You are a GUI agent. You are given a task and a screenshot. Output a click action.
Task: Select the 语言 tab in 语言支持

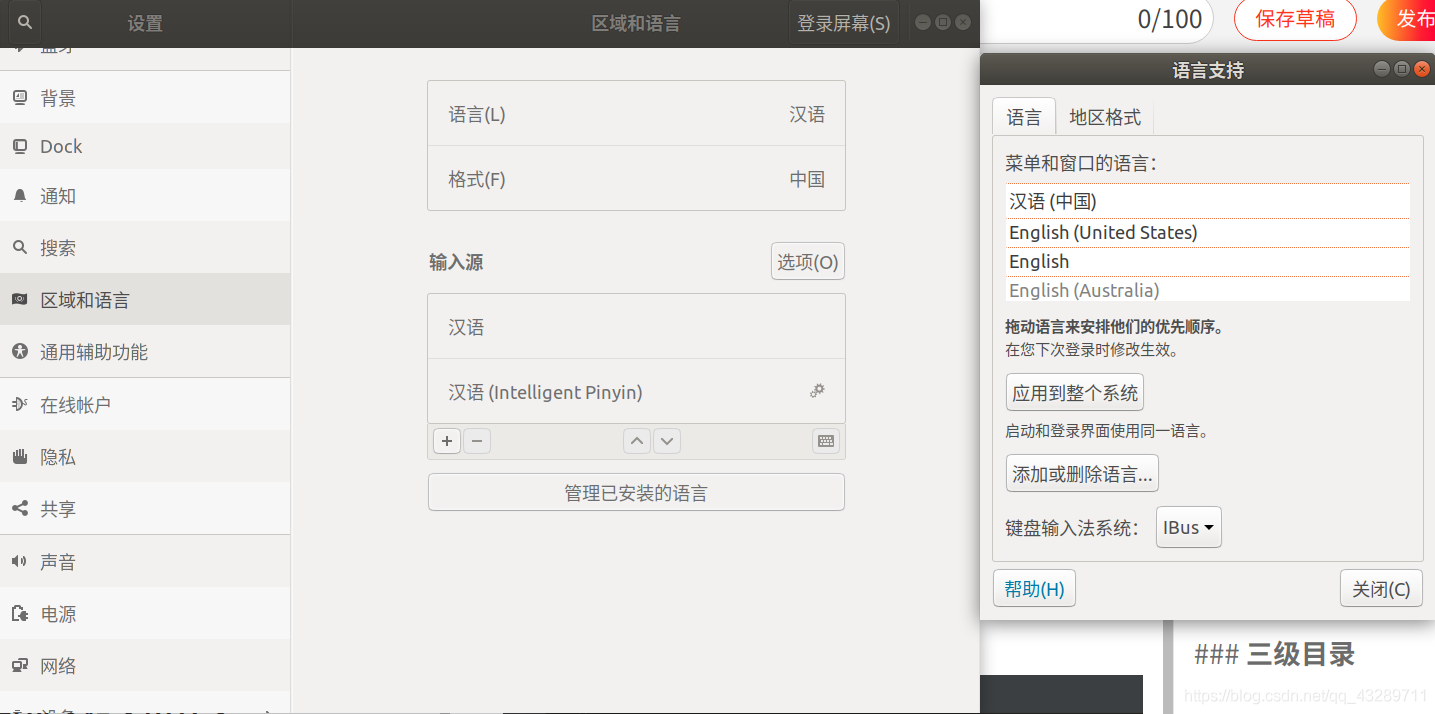[1024, 117]
